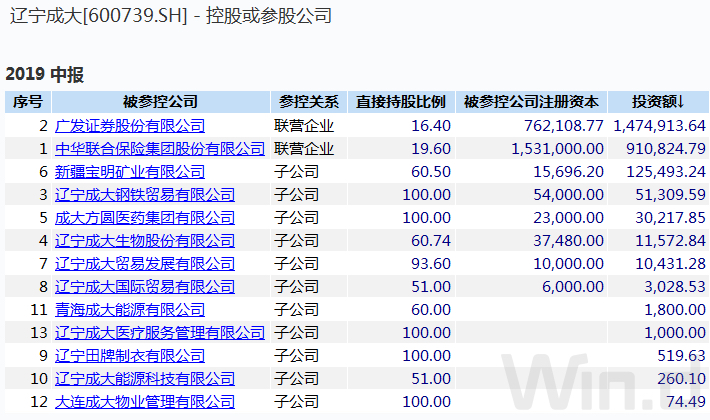The width and height of the screenshot is (710, 420).
Task: Select registered capital 1,531,000.00
Action: tap(557, 149)
